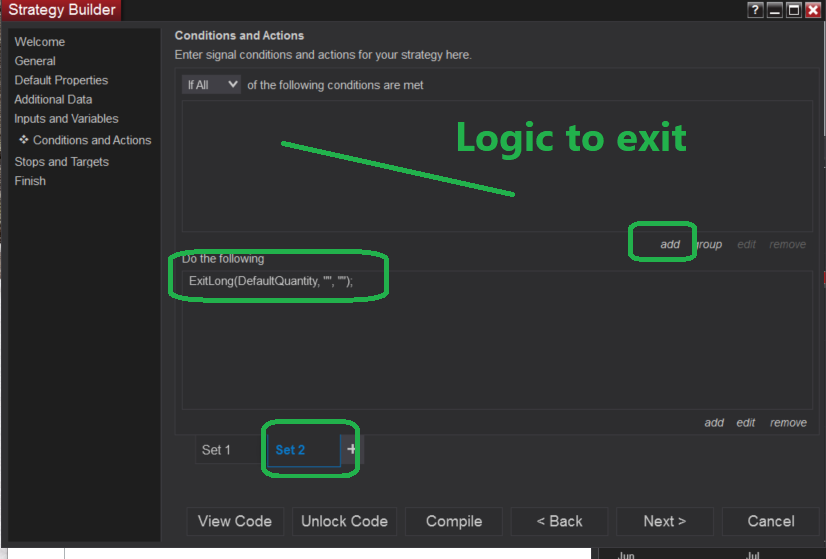Select the ExitLong action row

271,282
